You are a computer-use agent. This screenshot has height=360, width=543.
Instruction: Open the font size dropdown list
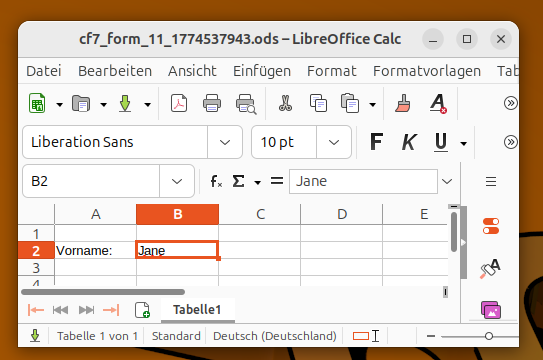click(334, 142)
